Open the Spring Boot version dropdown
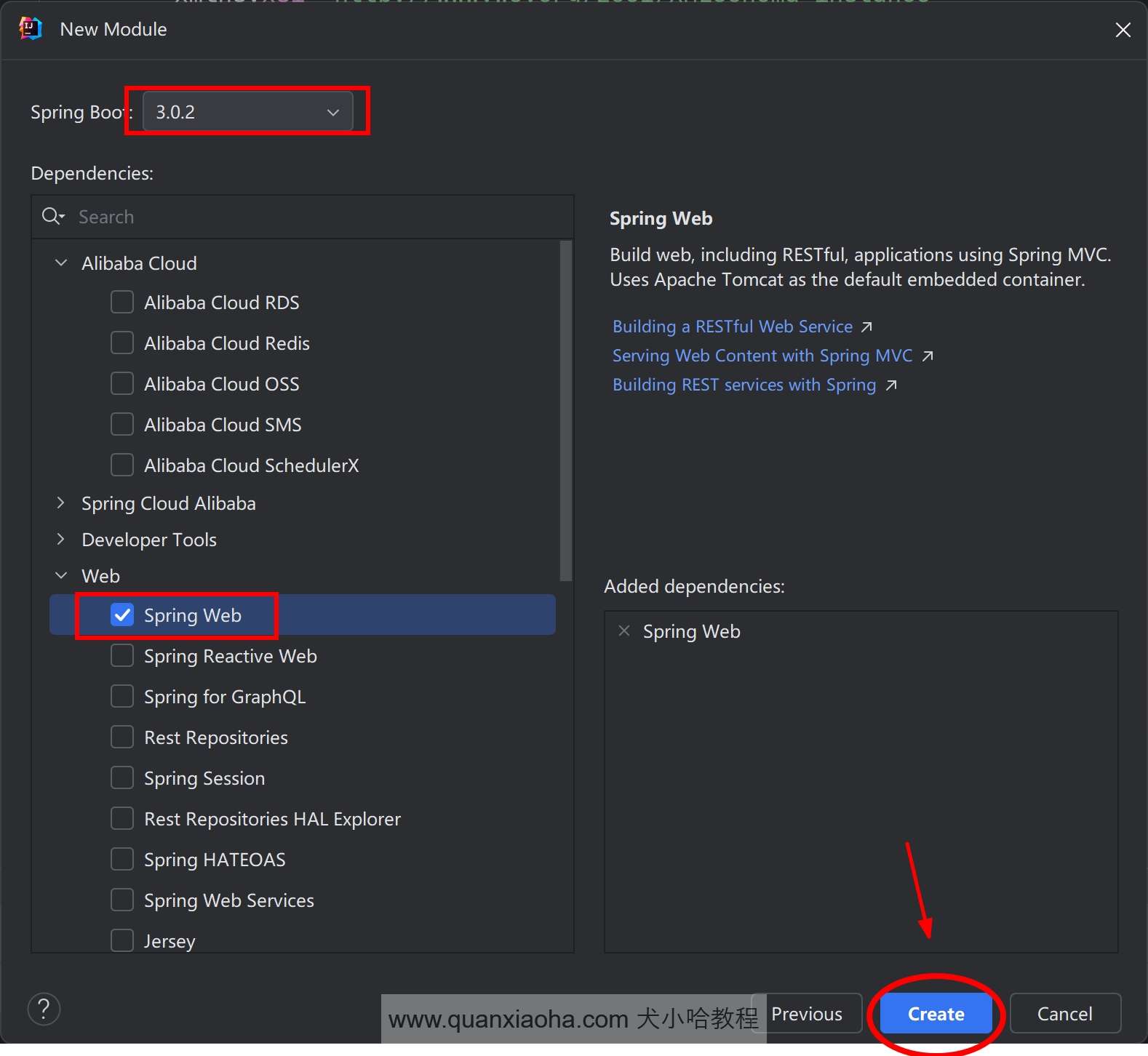Viewport: 1148px width, 1056px height. [x=248, y=111]
